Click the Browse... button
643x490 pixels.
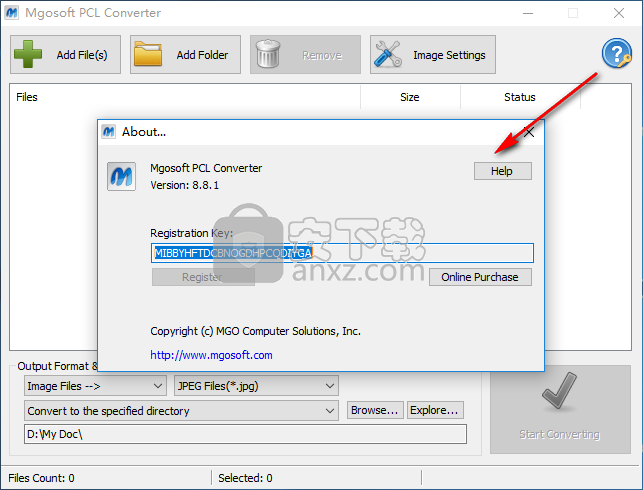click(x=375, y=410)
